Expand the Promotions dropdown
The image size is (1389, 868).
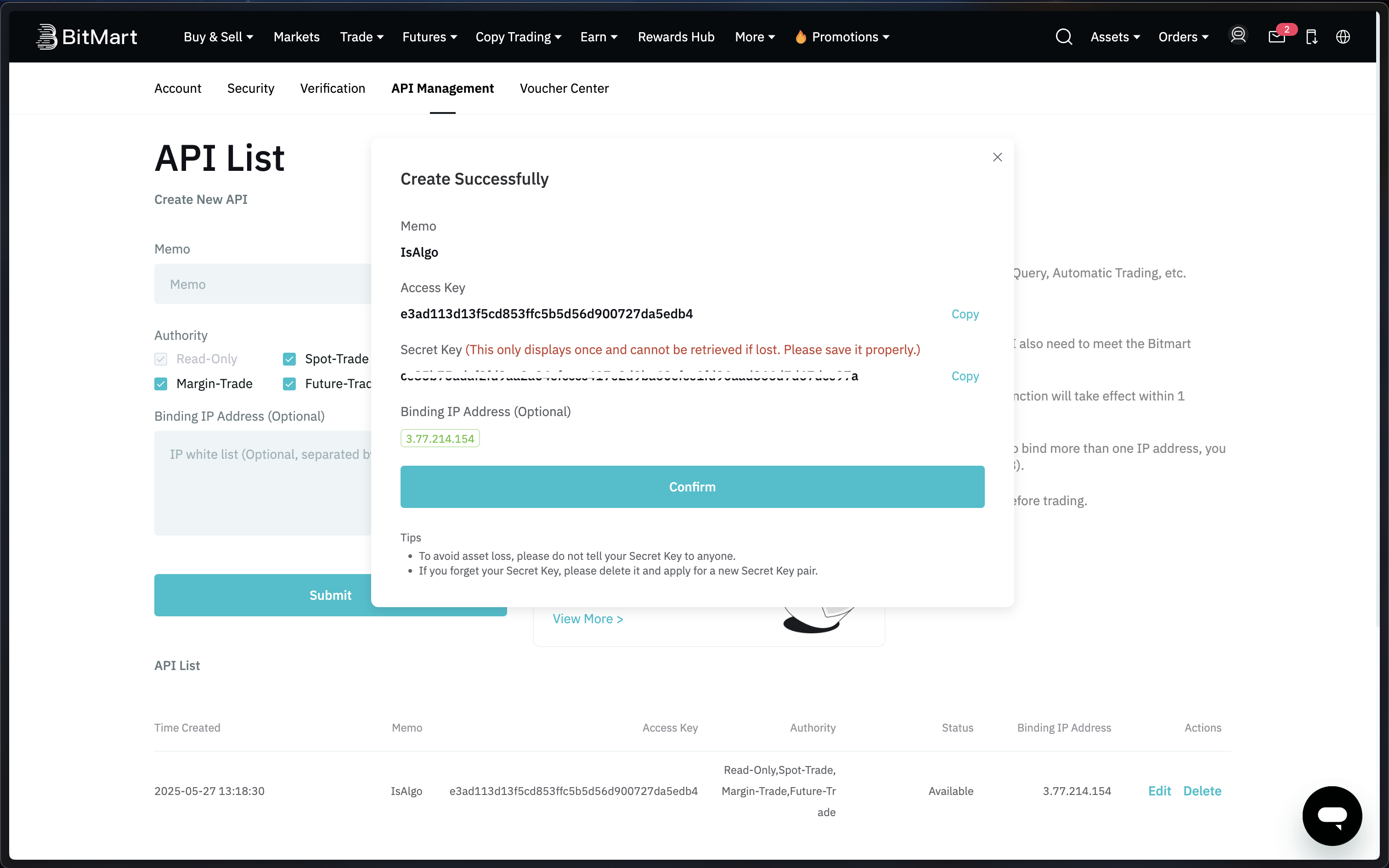[842, 37]
